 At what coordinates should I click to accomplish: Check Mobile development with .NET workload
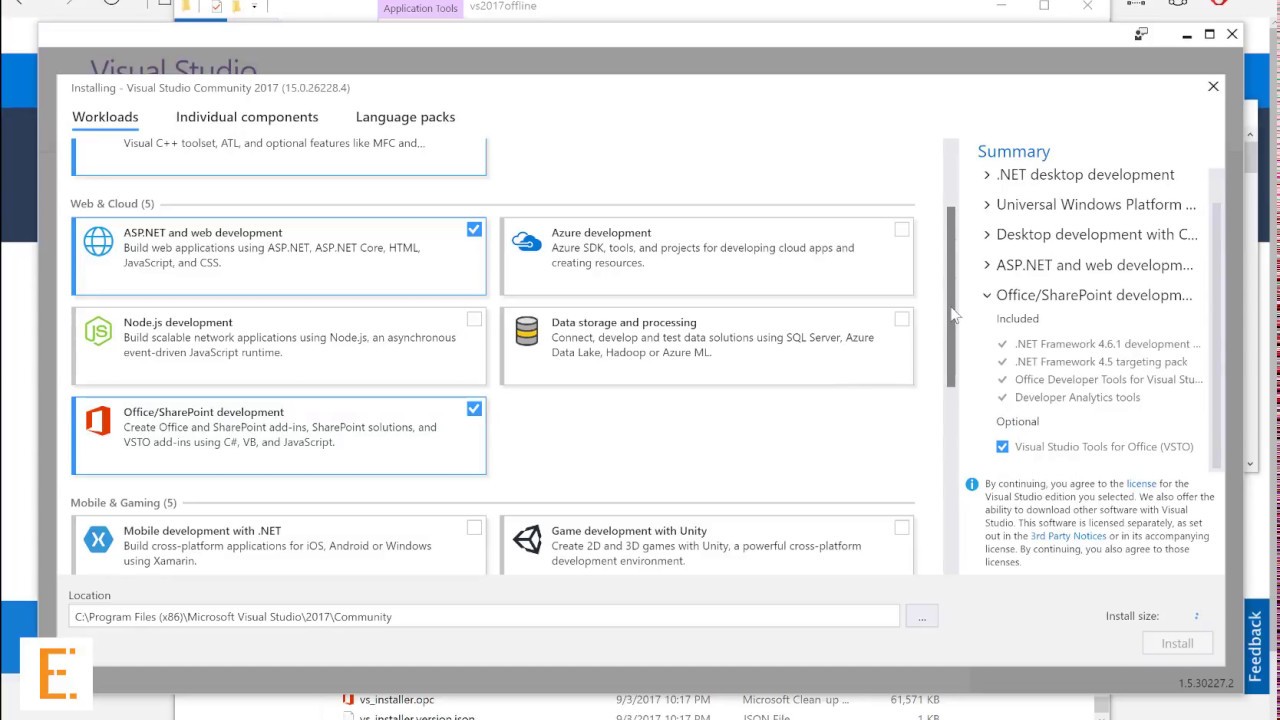coord(474,527)
